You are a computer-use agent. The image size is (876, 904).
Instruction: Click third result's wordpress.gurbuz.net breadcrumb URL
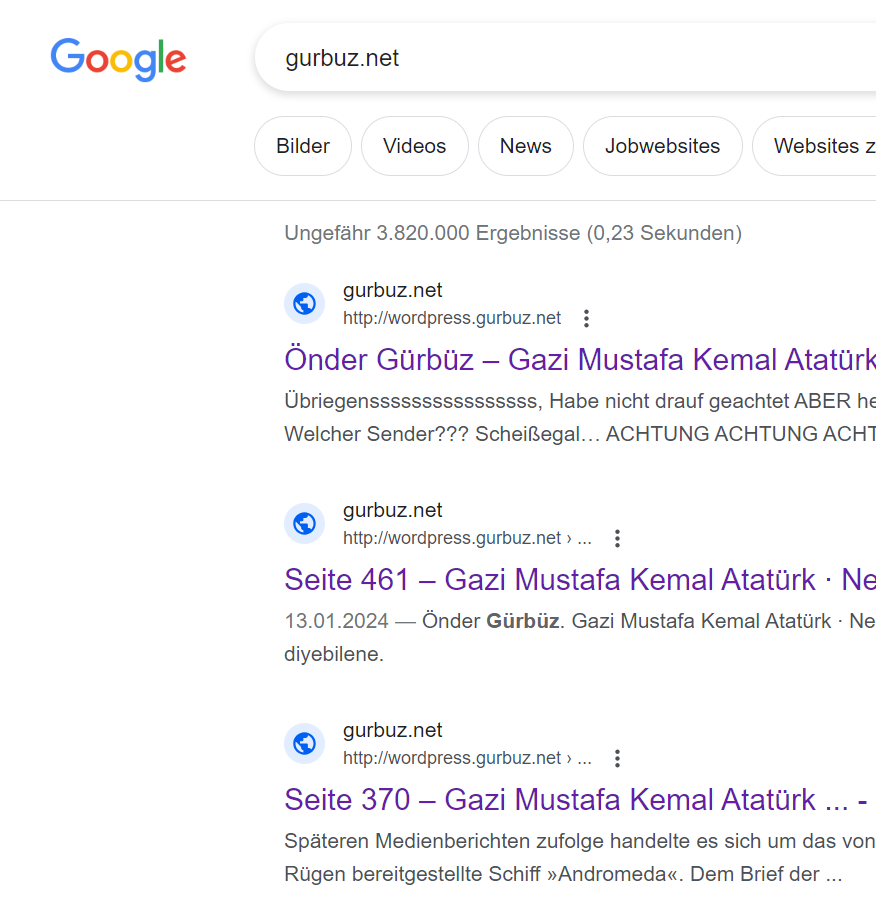click(452, 759)
